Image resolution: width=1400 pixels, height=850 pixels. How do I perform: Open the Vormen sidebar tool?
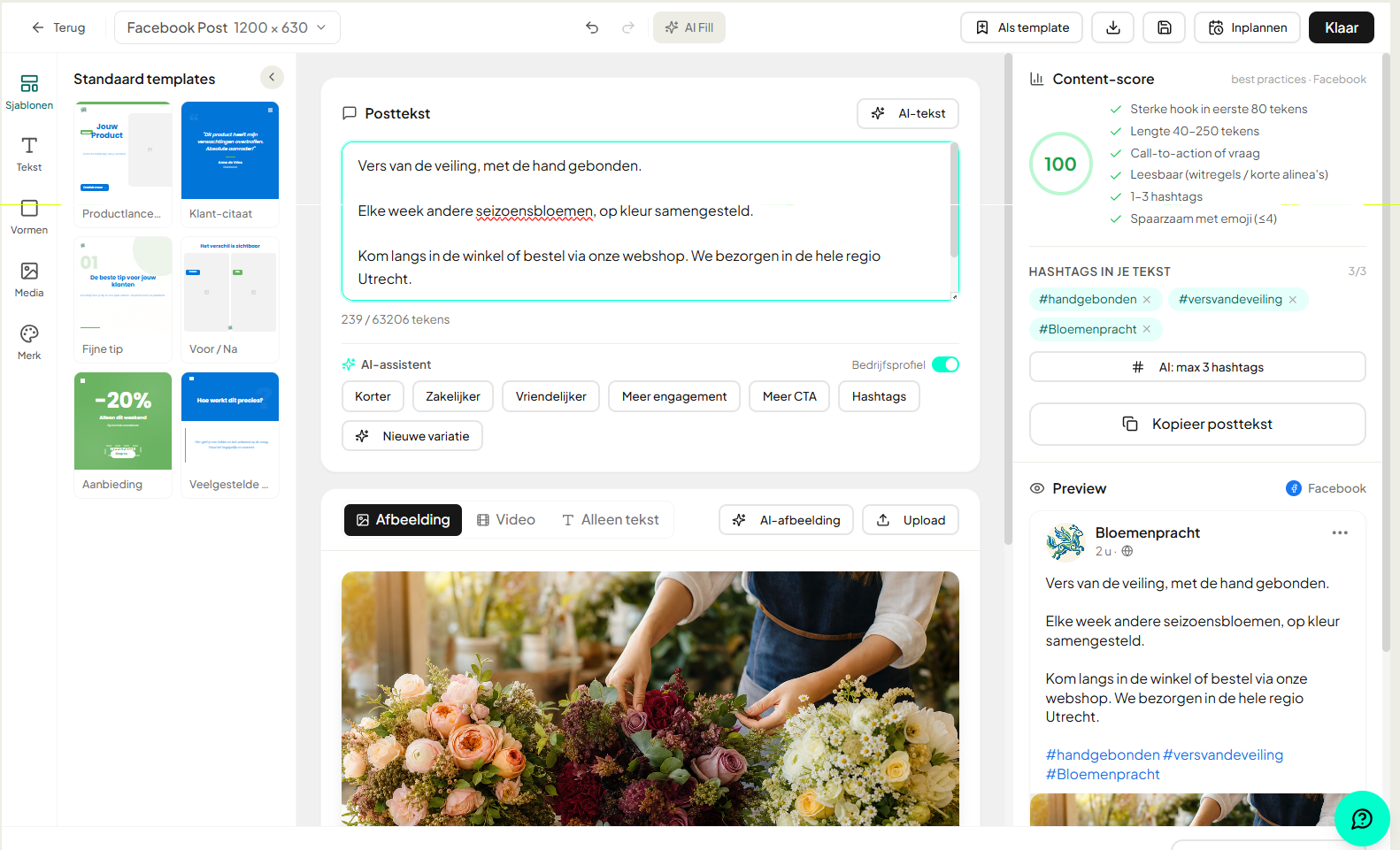pos(29,217)
